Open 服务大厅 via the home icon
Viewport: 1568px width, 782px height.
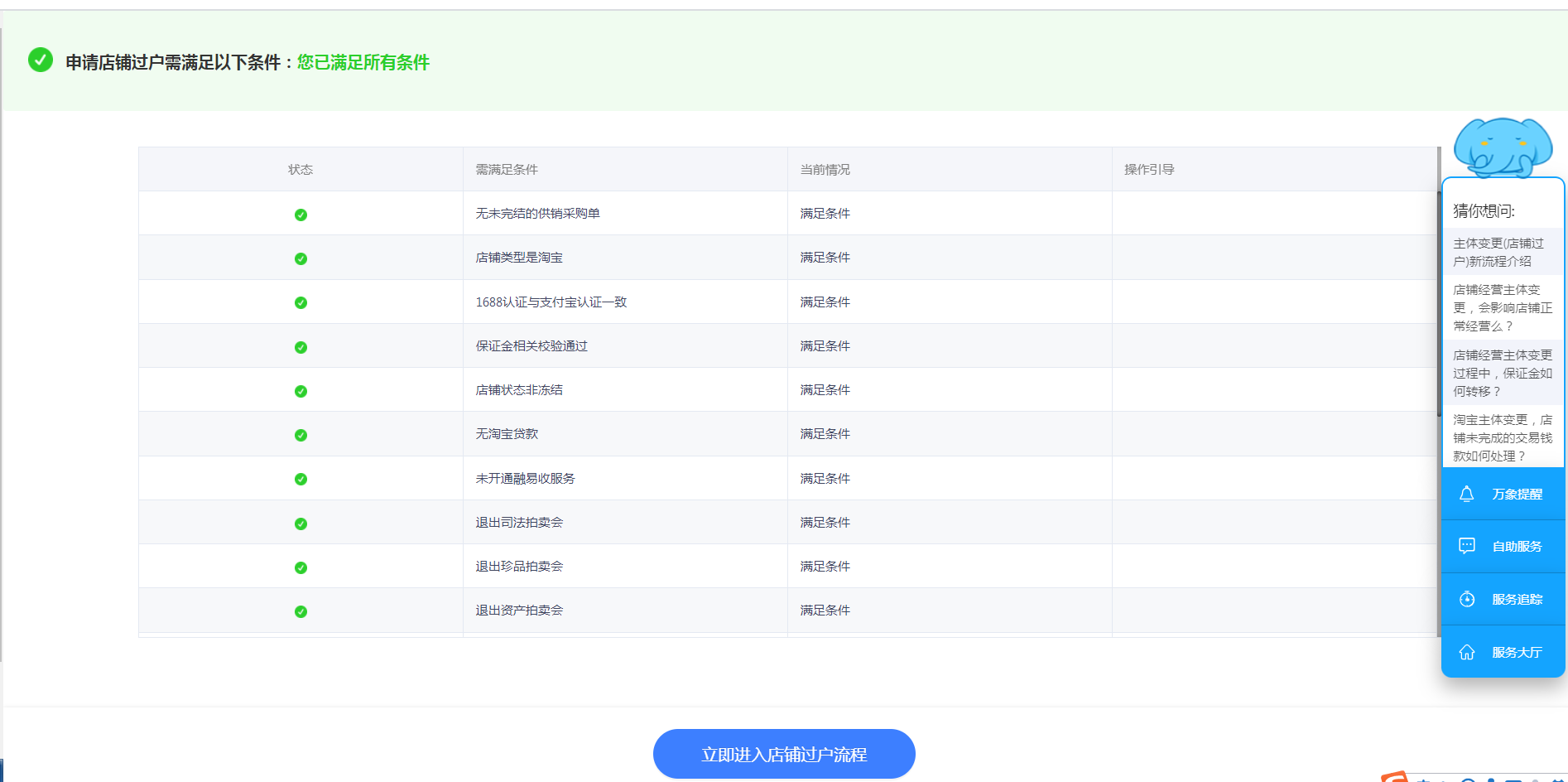click(x=1466, y=652)
